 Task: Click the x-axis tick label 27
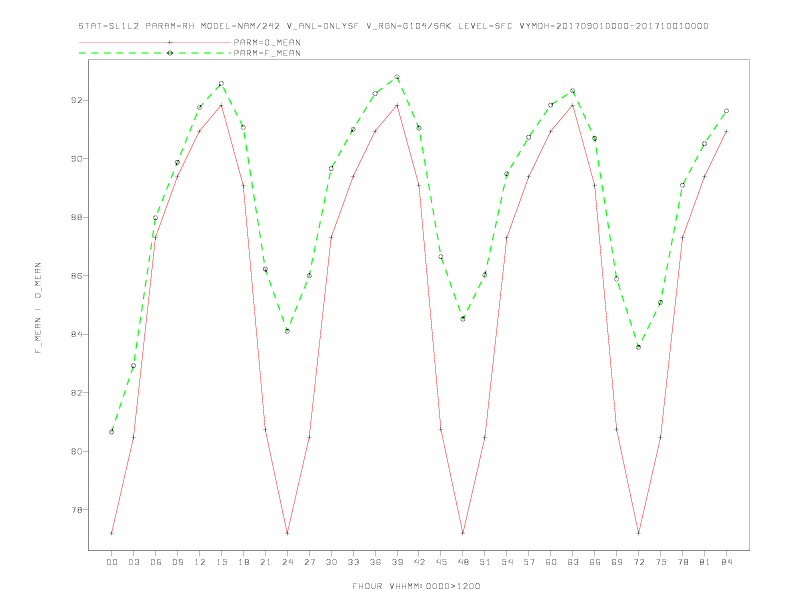point(309,562)
